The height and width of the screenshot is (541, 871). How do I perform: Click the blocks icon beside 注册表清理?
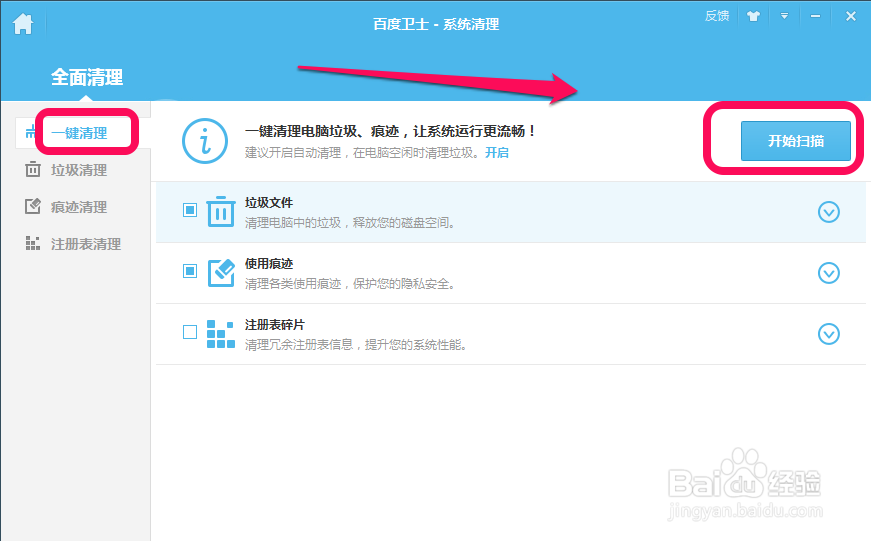point(33,243)
